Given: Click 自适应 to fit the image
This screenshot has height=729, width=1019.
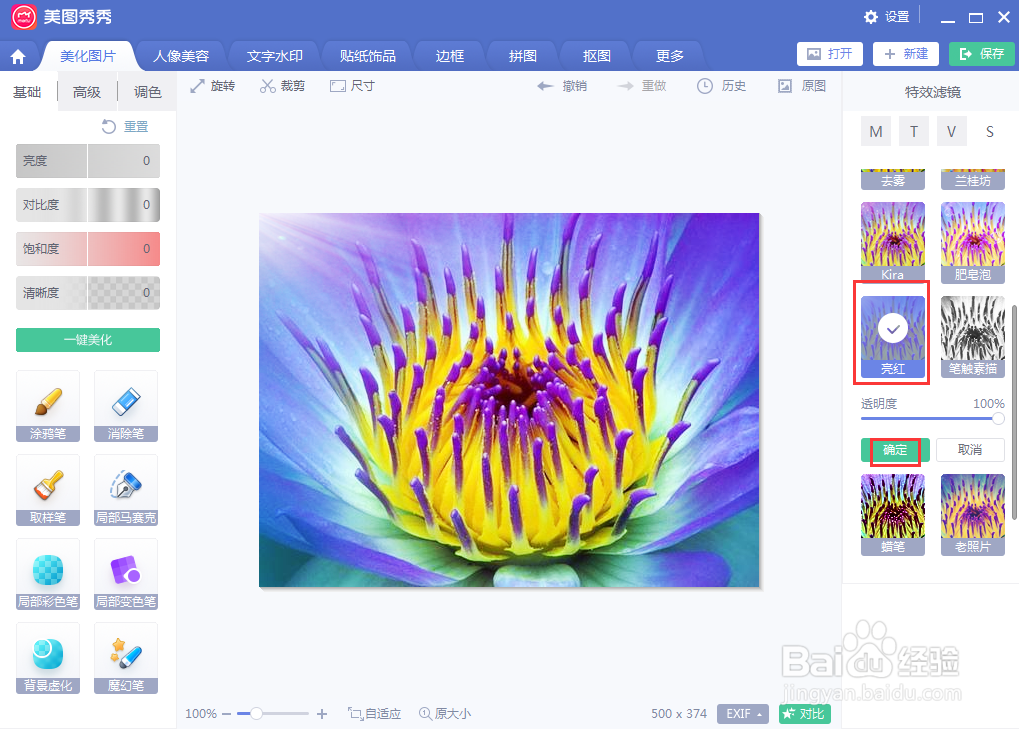Looking at the screenshot, I should pyautogui.click(x=375, y=713).
